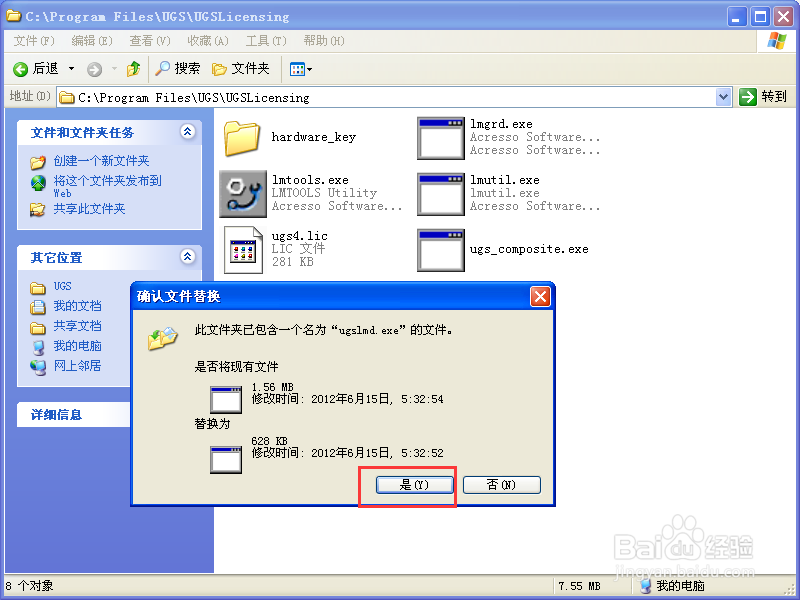Open the Edit (编辑) menu
The image size is (800, 600).
coord(92,41)
